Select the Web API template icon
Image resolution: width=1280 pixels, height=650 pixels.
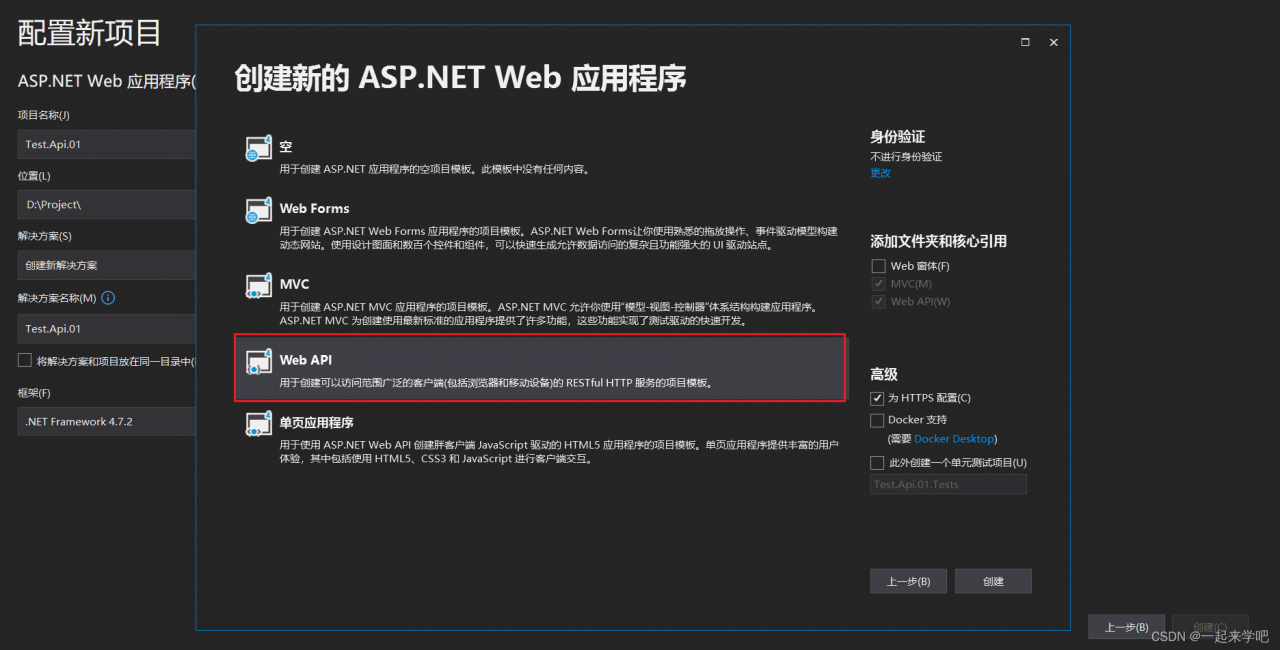[x=259, y=361]
